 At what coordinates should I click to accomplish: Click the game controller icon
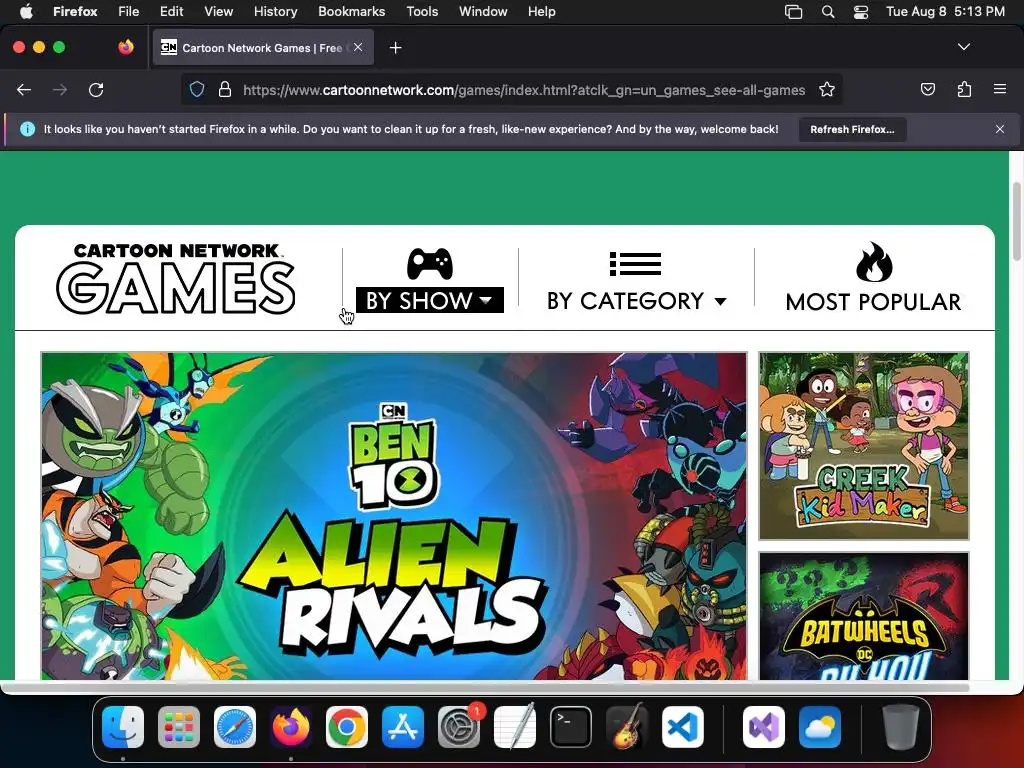(430, 264)
